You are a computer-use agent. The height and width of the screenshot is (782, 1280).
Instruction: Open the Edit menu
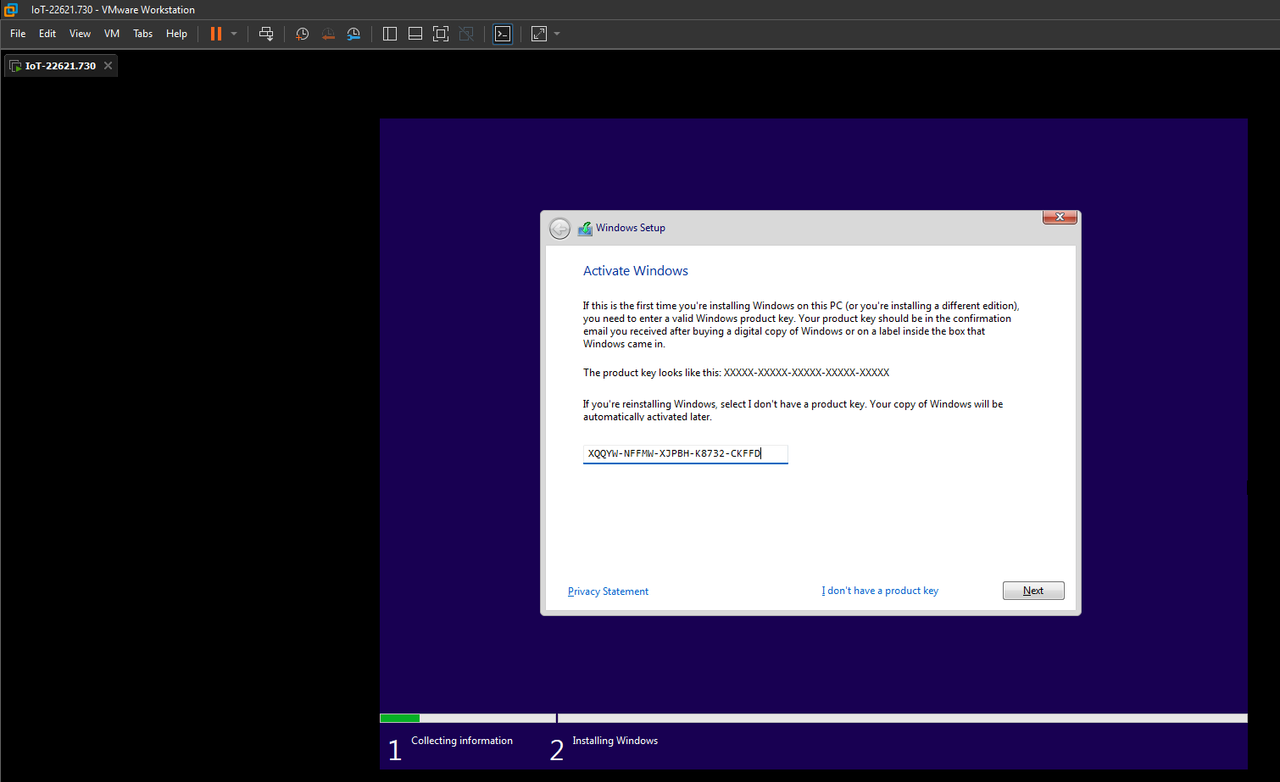pyautogui.click(x=47, y=34)
